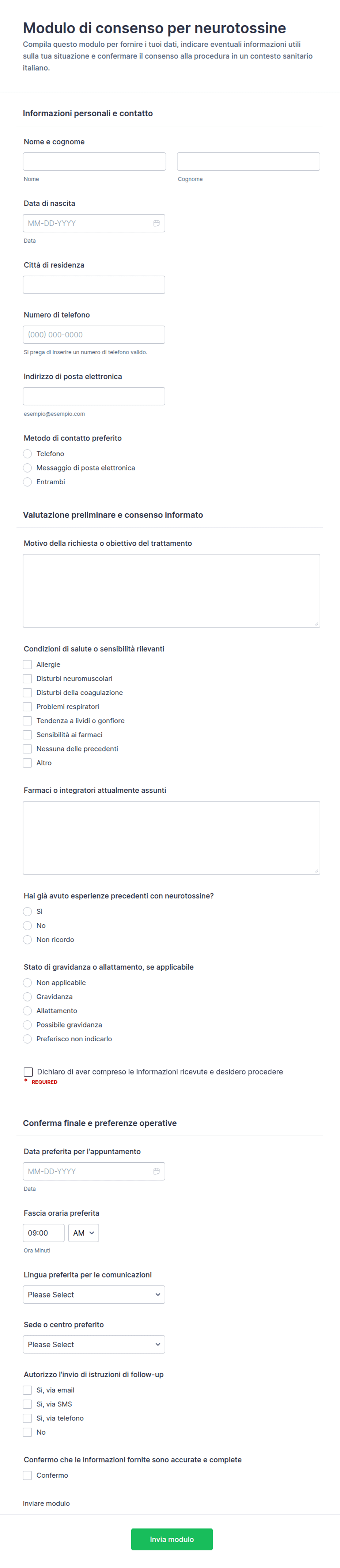Select the Allattamento radio option

pos(27,1011)
